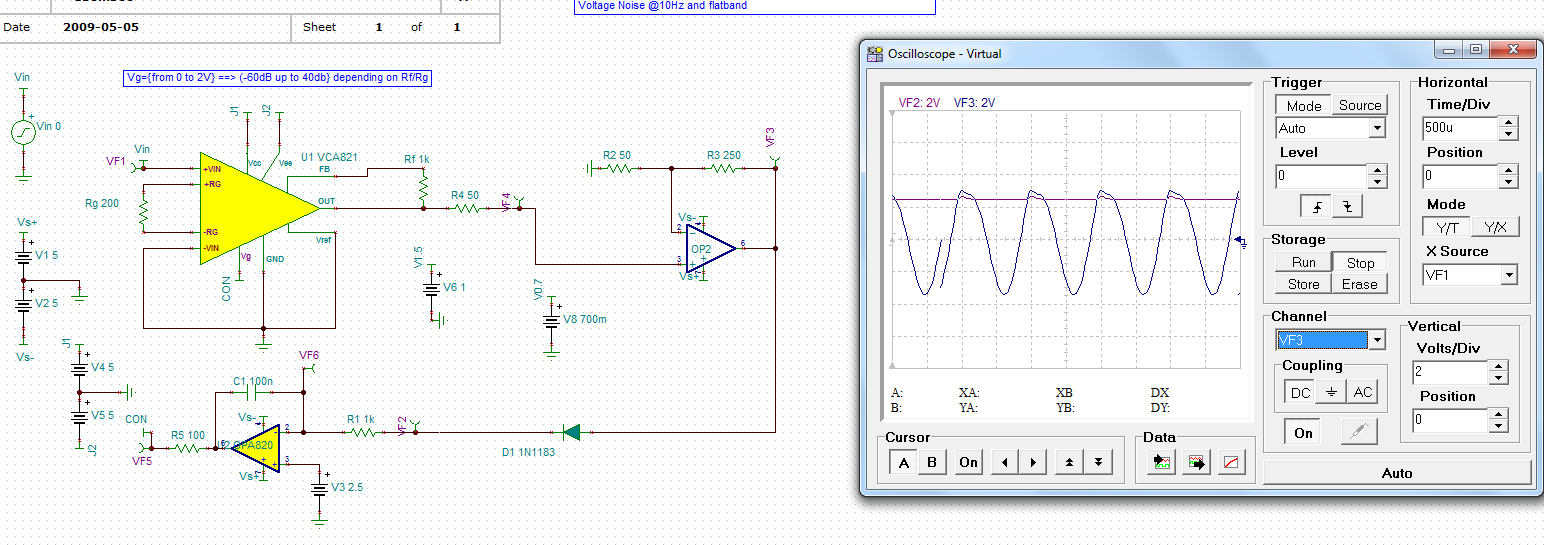This screenshot has width=1544, height=545.
Task: Open the Trigger Auto mode dropdown
Action: (x=1376, y=128)
